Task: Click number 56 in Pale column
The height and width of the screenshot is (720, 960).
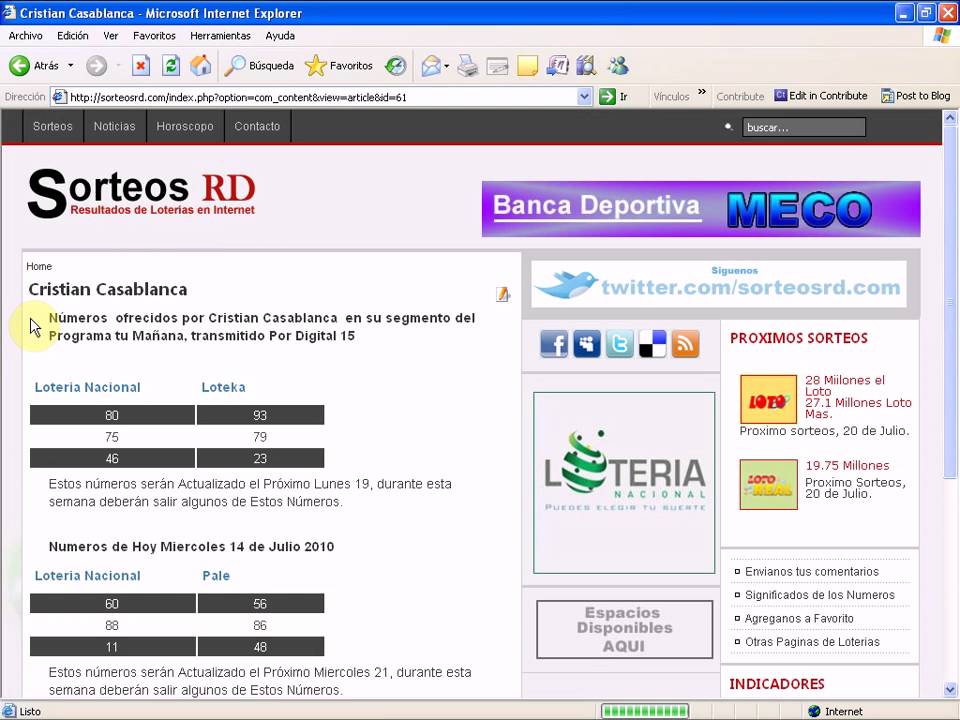Action: (x=260, y=604)
